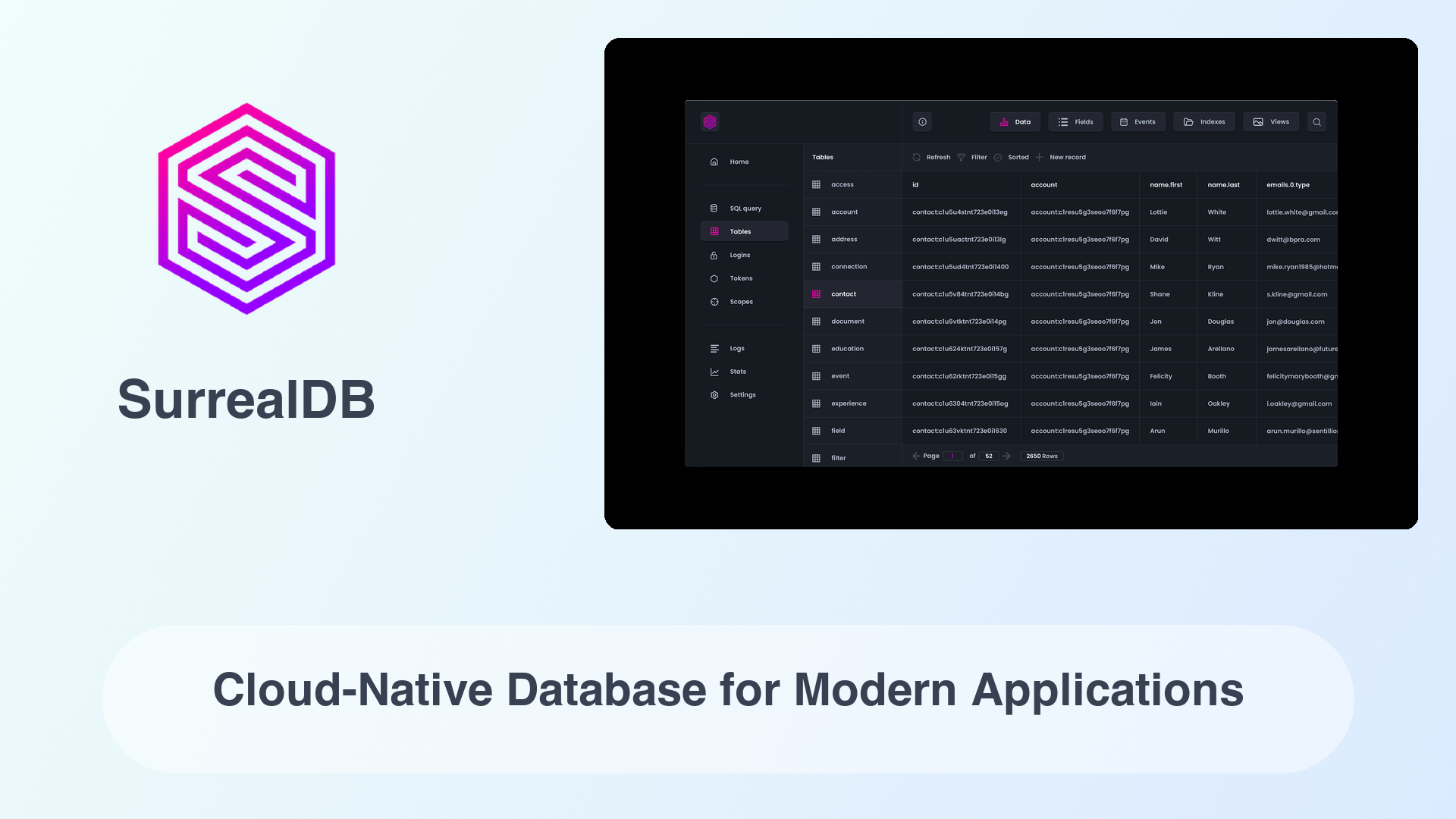This screenshot has width=1456, height=819.
Task: Click the Scopes target icon
Action: (714, 302)
